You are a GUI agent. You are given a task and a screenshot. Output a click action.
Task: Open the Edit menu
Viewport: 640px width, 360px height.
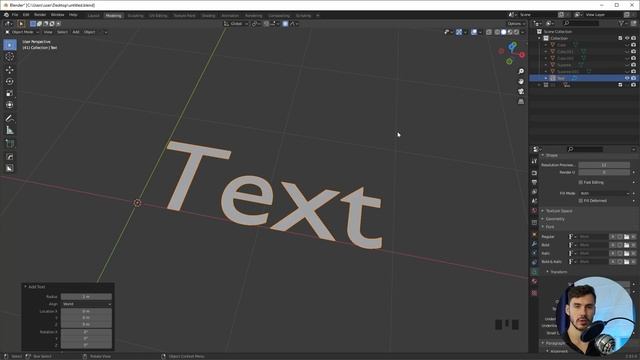tap(26, 15)
